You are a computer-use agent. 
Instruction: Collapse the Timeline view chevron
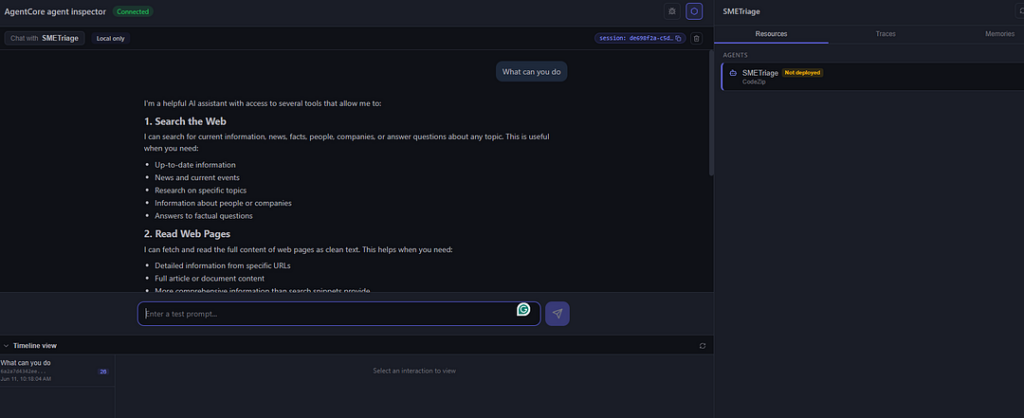point(6,346)
